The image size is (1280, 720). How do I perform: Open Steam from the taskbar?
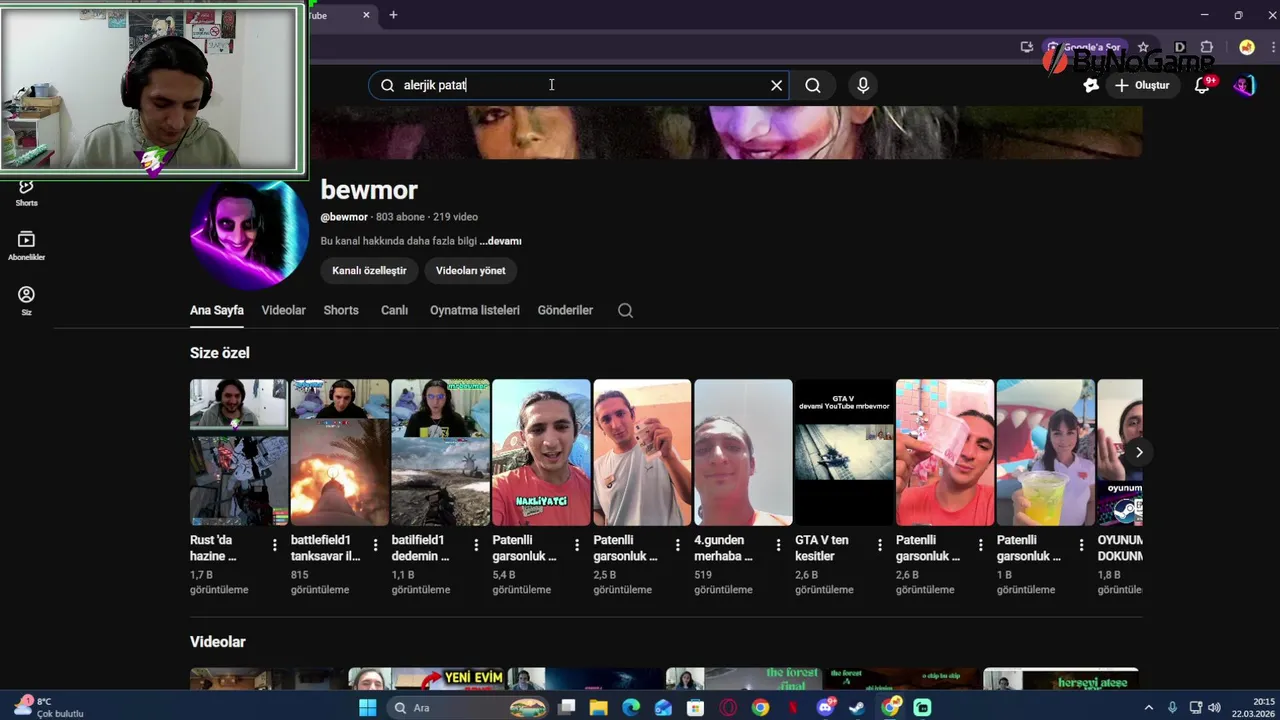pos(857,708)
